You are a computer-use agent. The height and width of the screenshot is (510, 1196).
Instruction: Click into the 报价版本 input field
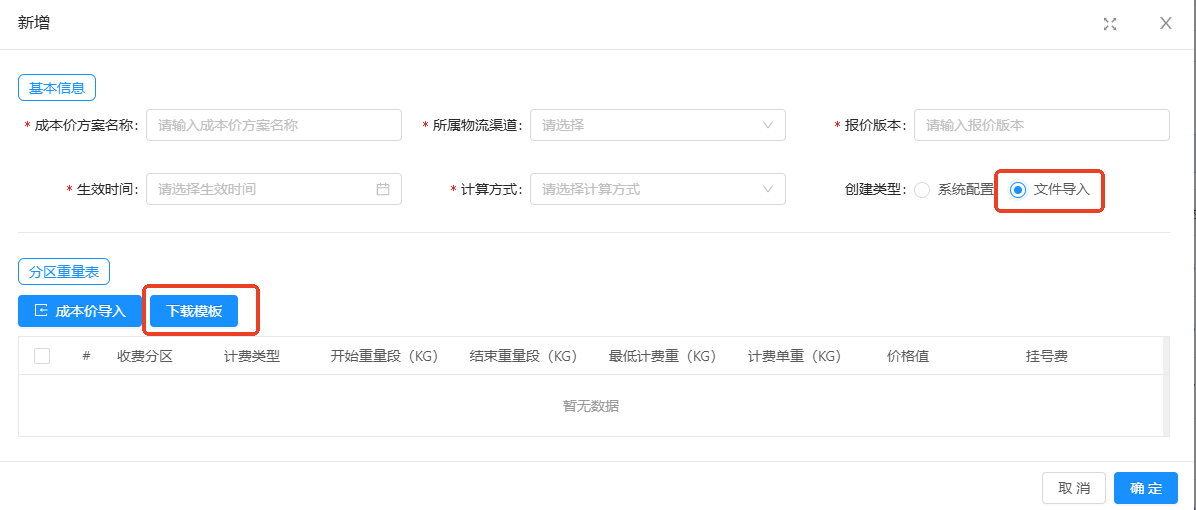1041,125
